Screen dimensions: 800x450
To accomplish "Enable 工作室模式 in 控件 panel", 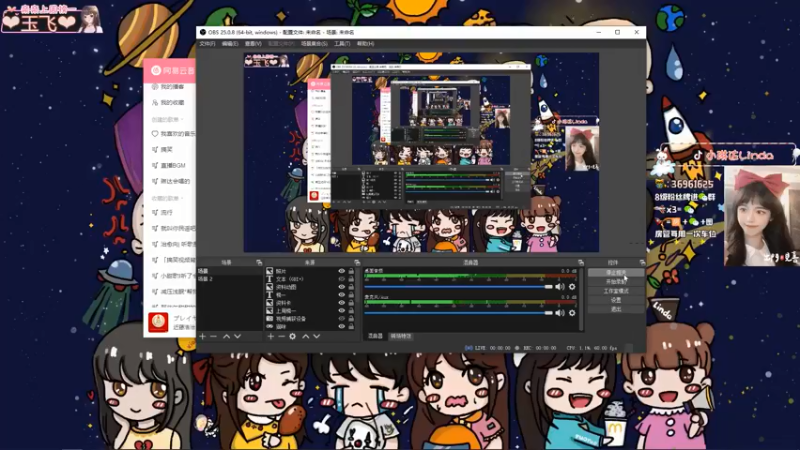I will pyautogui.click(x=616, y=291).
